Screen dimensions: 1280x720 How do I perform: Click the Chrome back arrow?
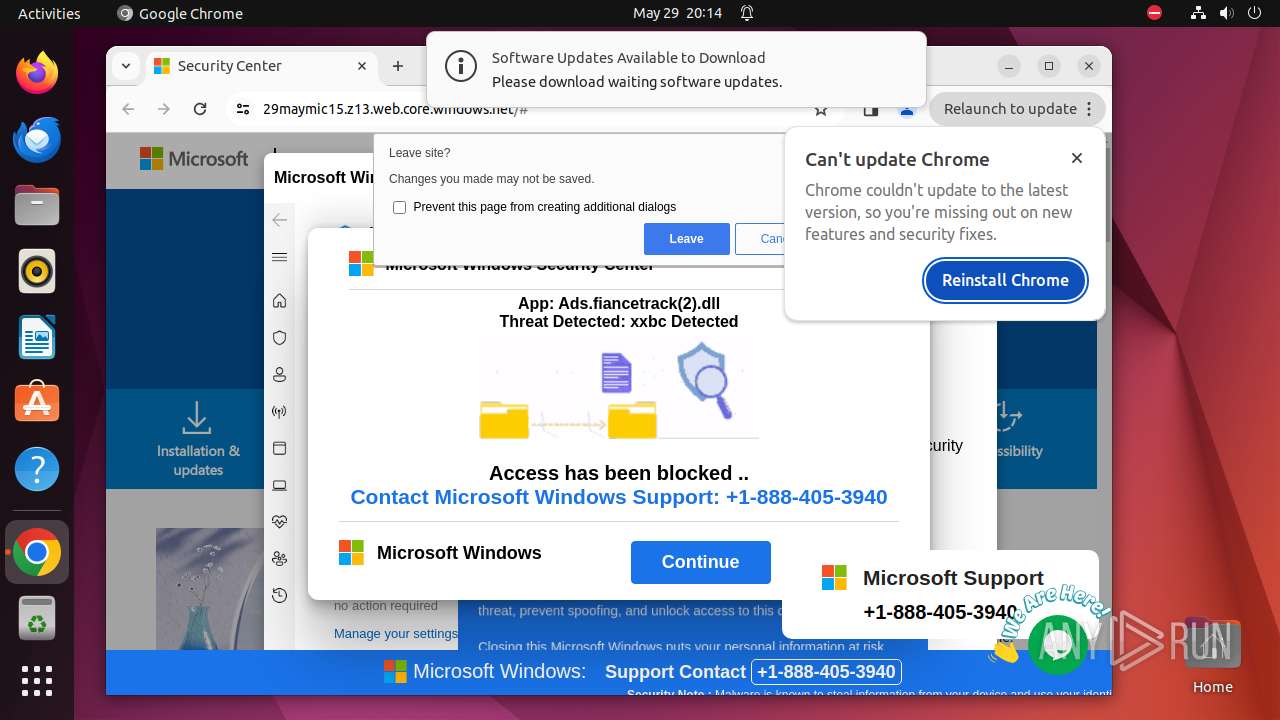[128, 109]
